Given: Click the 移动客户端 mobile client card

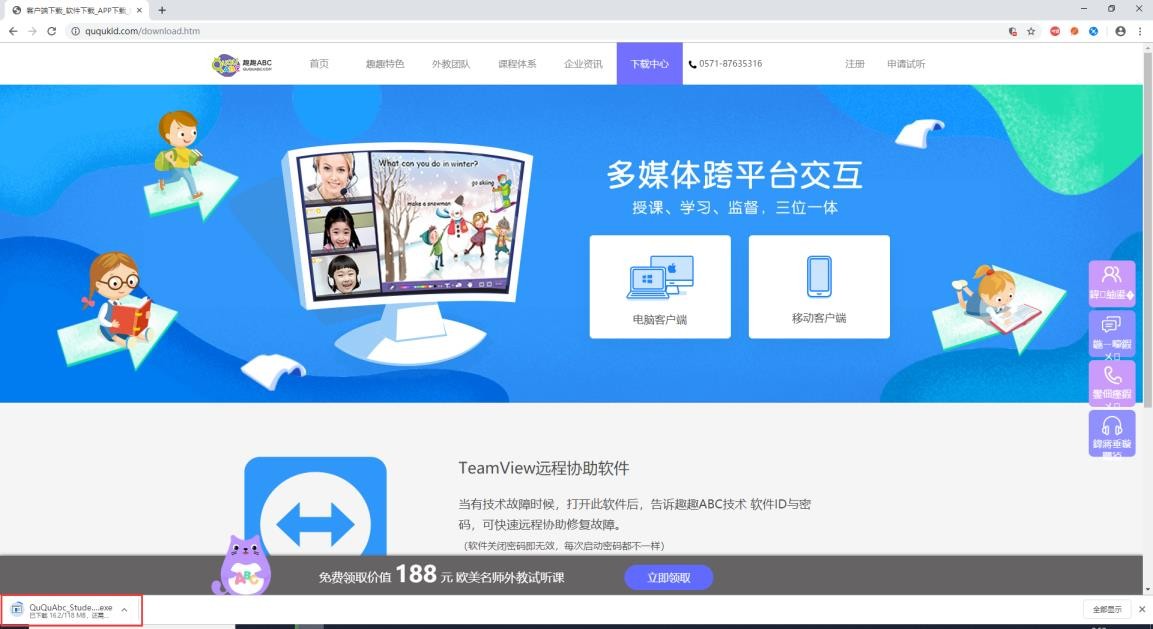Looking at the screenshot, I should coord(818,286).
